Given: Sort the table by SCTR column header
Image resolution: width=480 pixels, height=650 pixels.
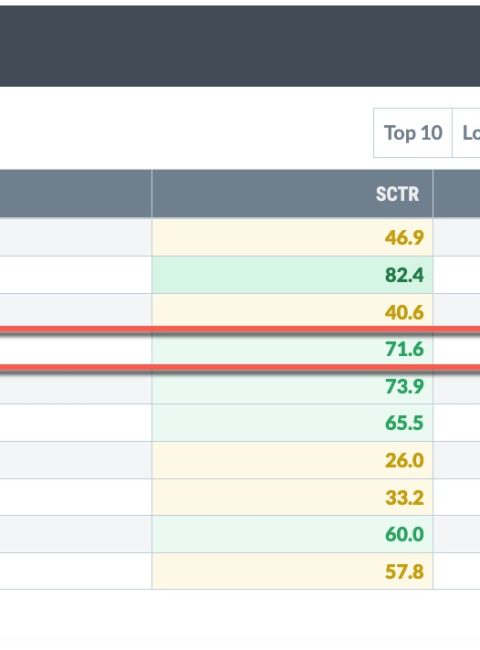Looking at the screenshot, I should click(x=292, y=194).
